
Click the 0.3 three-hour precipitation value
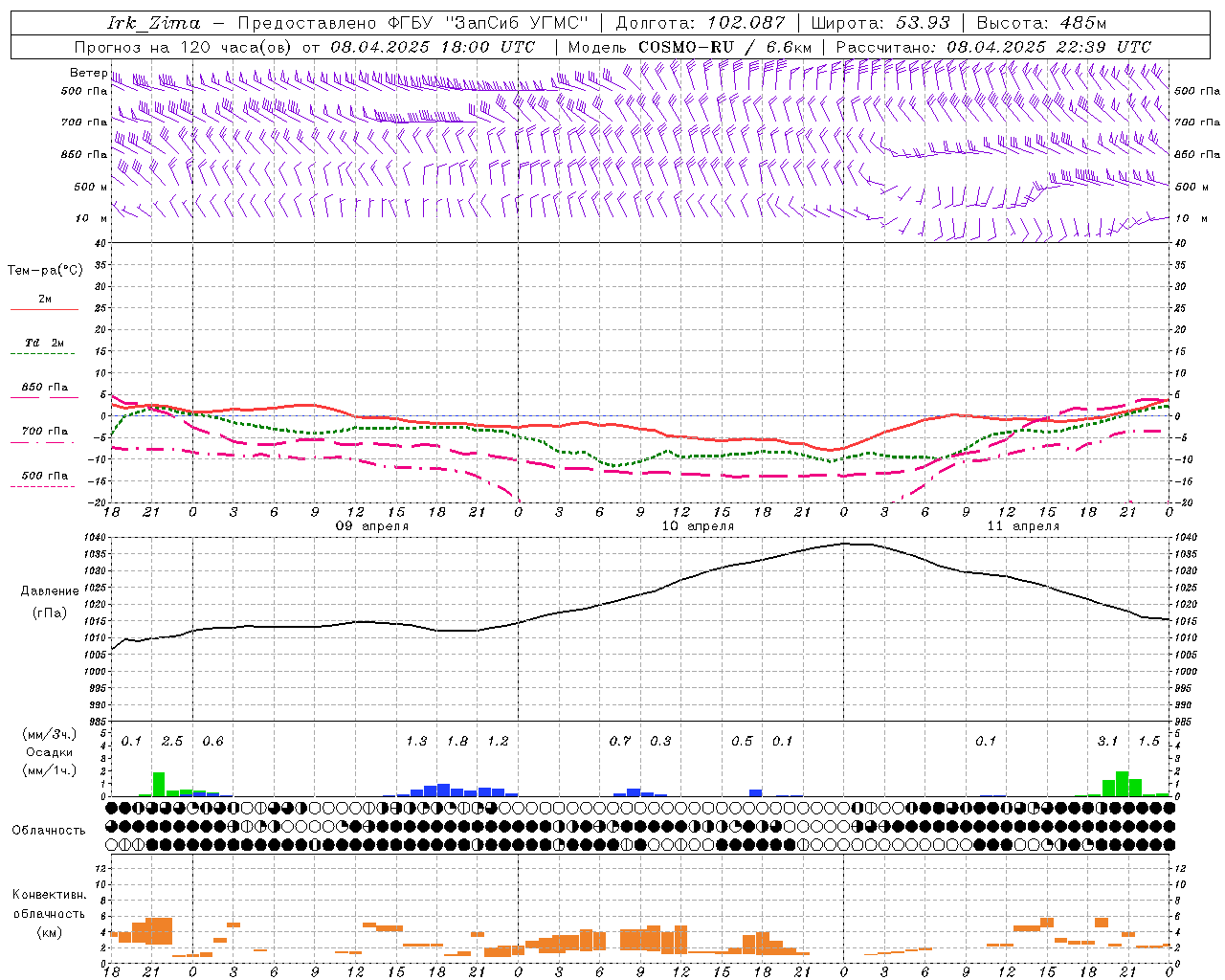coord(660,742)
